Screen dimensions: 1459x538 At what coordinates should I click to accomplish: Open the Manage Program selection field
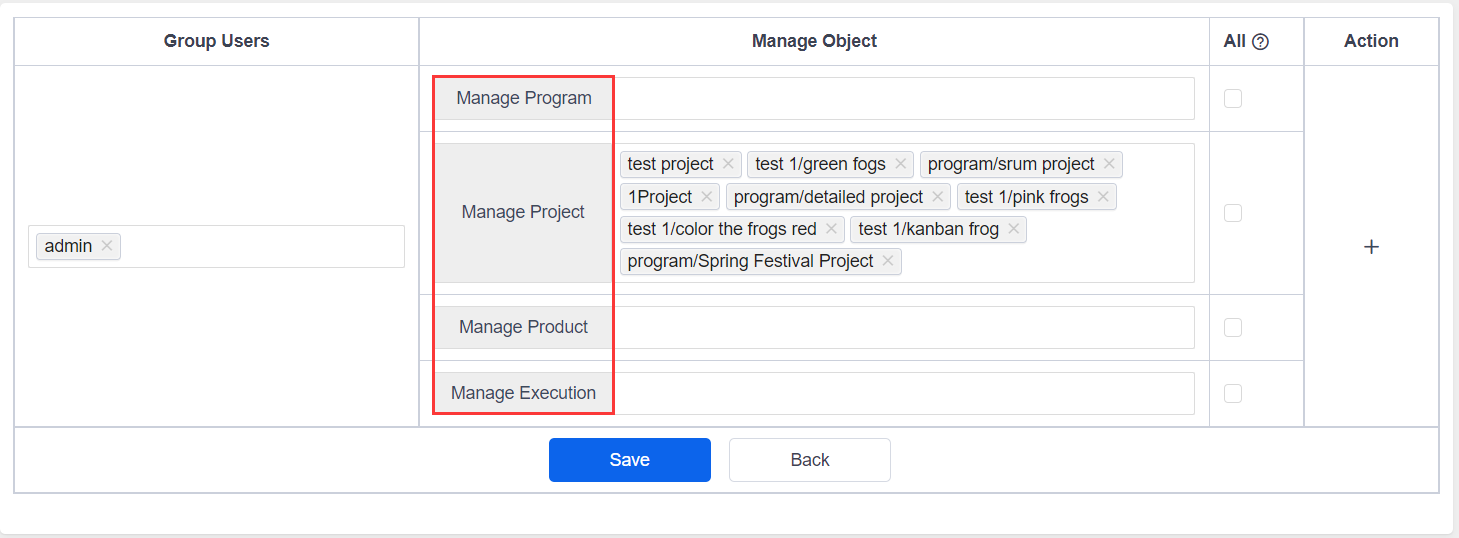point(903,98)
